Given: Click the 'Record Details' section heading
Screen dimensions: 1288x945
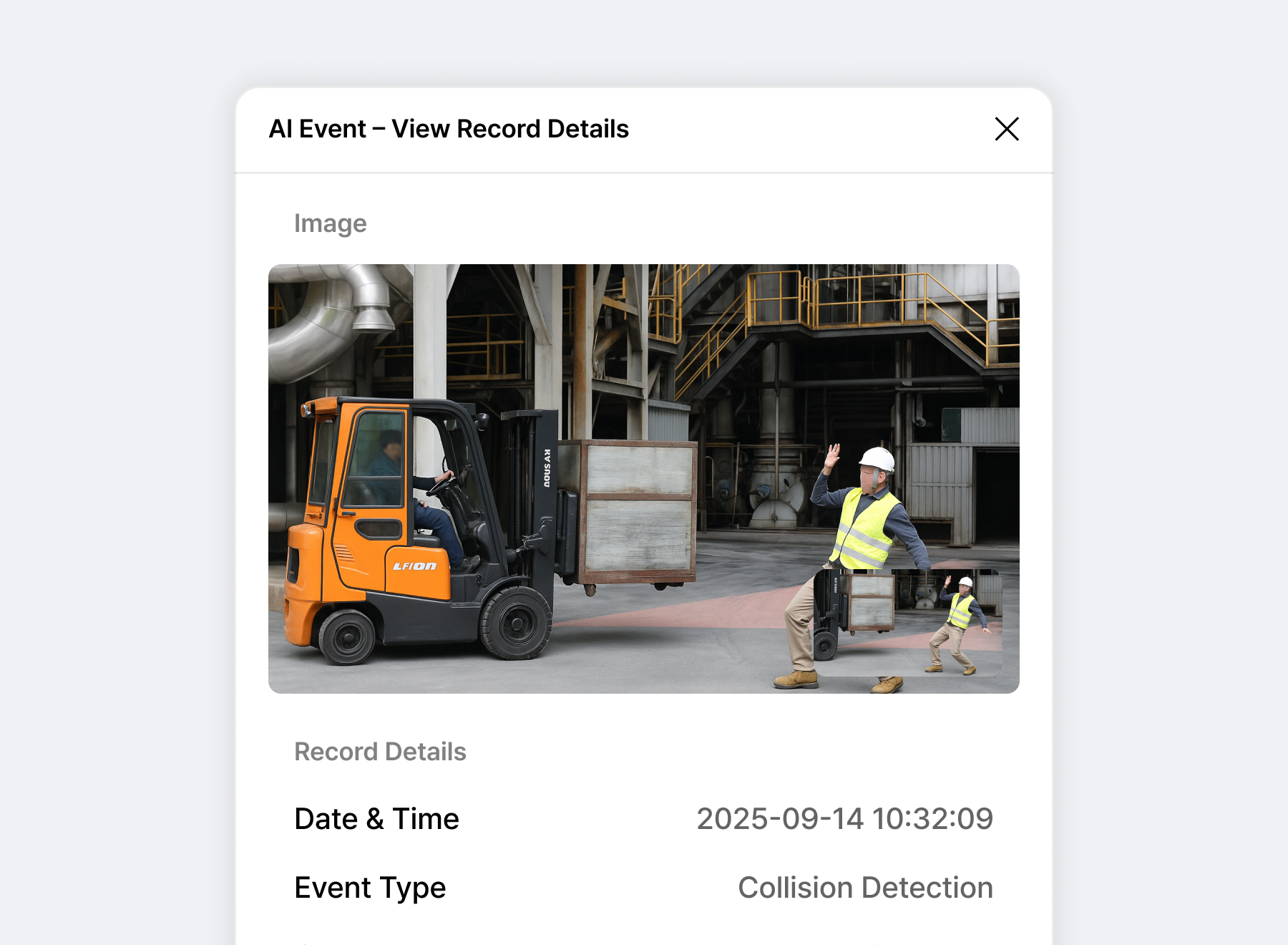Looking at the screenshot, I should [380, 752].
